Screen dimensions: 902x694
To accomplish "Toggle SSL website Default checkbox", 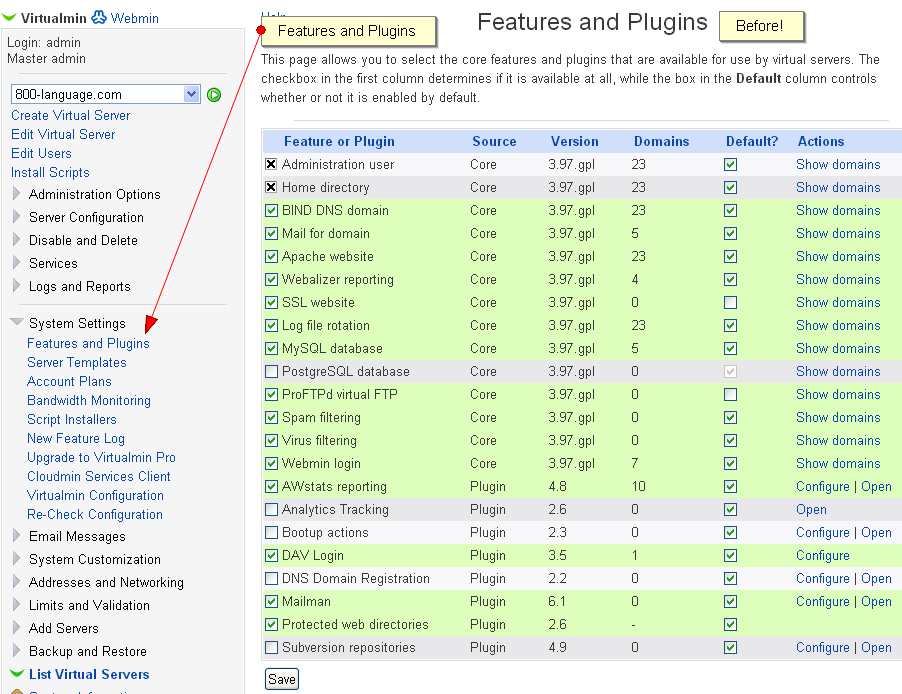I will (731, 303).
